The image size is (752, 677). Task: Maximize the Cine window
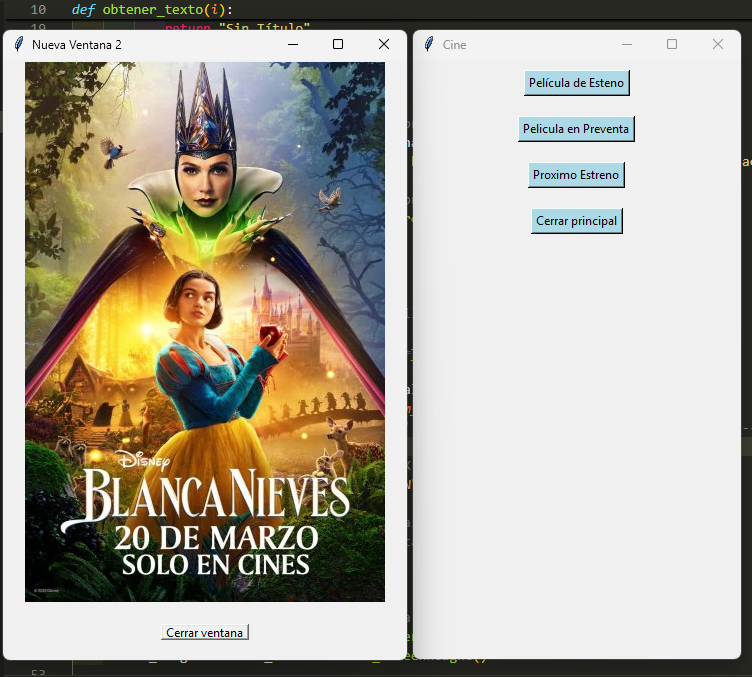[x=672, y=44]
